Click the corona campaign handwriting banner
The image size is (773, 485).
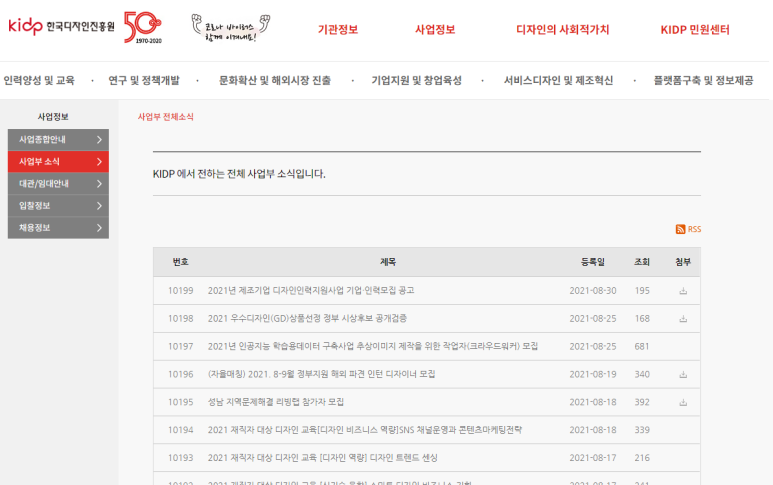pyautogui.click(x=231, y=28)
